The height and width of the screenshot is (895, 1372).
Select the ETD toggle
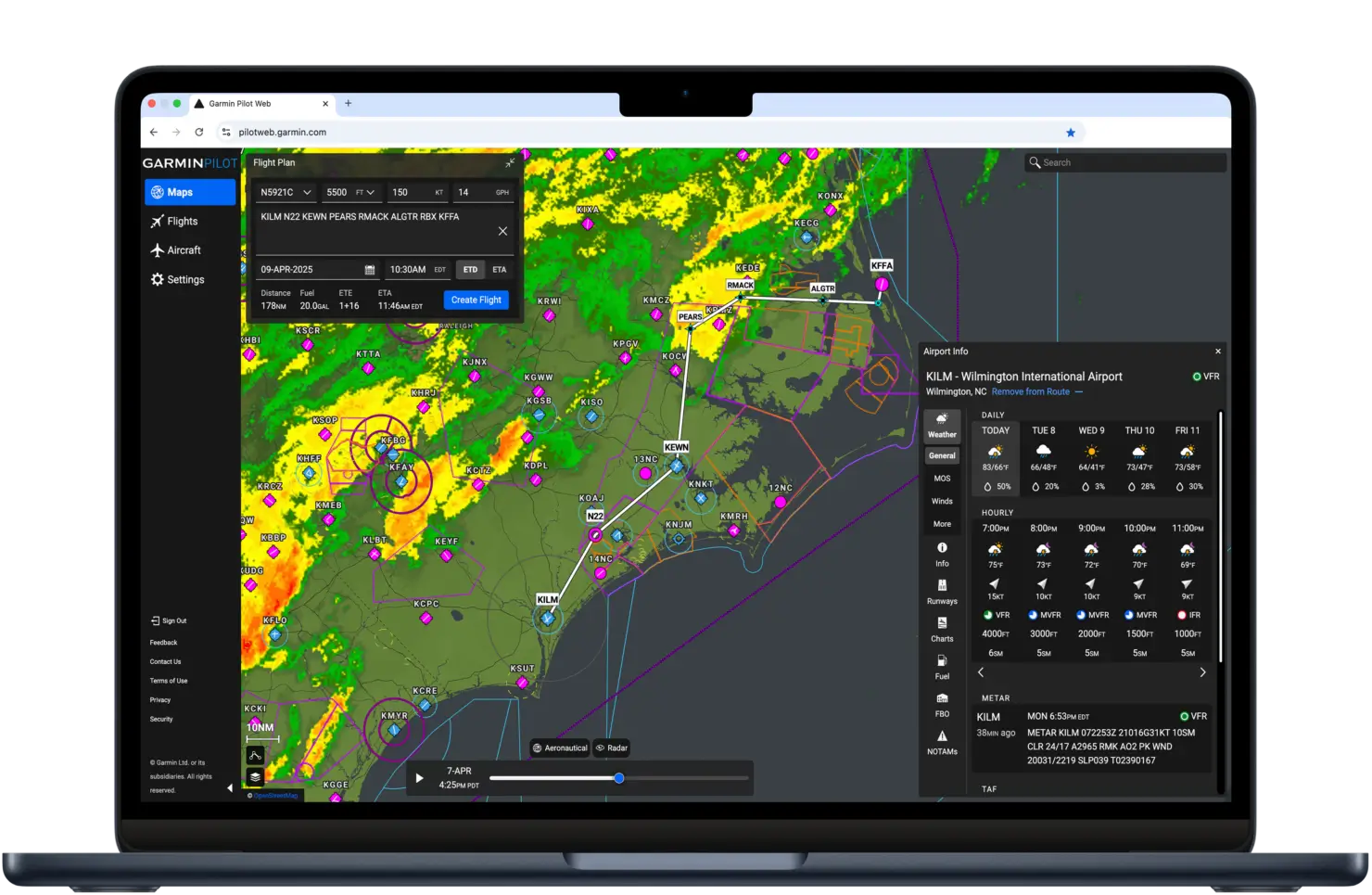[x=470, y=270]
